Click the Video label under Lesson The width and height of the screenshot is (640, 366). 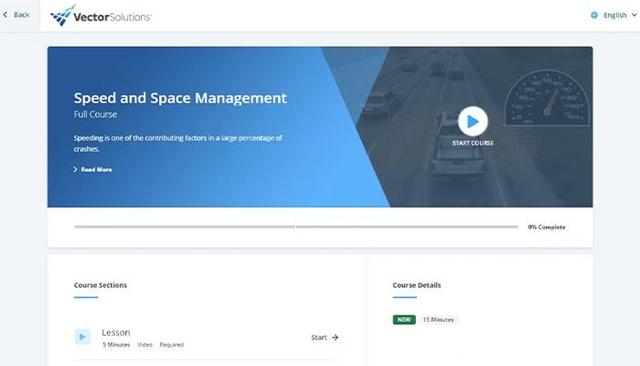[145, 345]
